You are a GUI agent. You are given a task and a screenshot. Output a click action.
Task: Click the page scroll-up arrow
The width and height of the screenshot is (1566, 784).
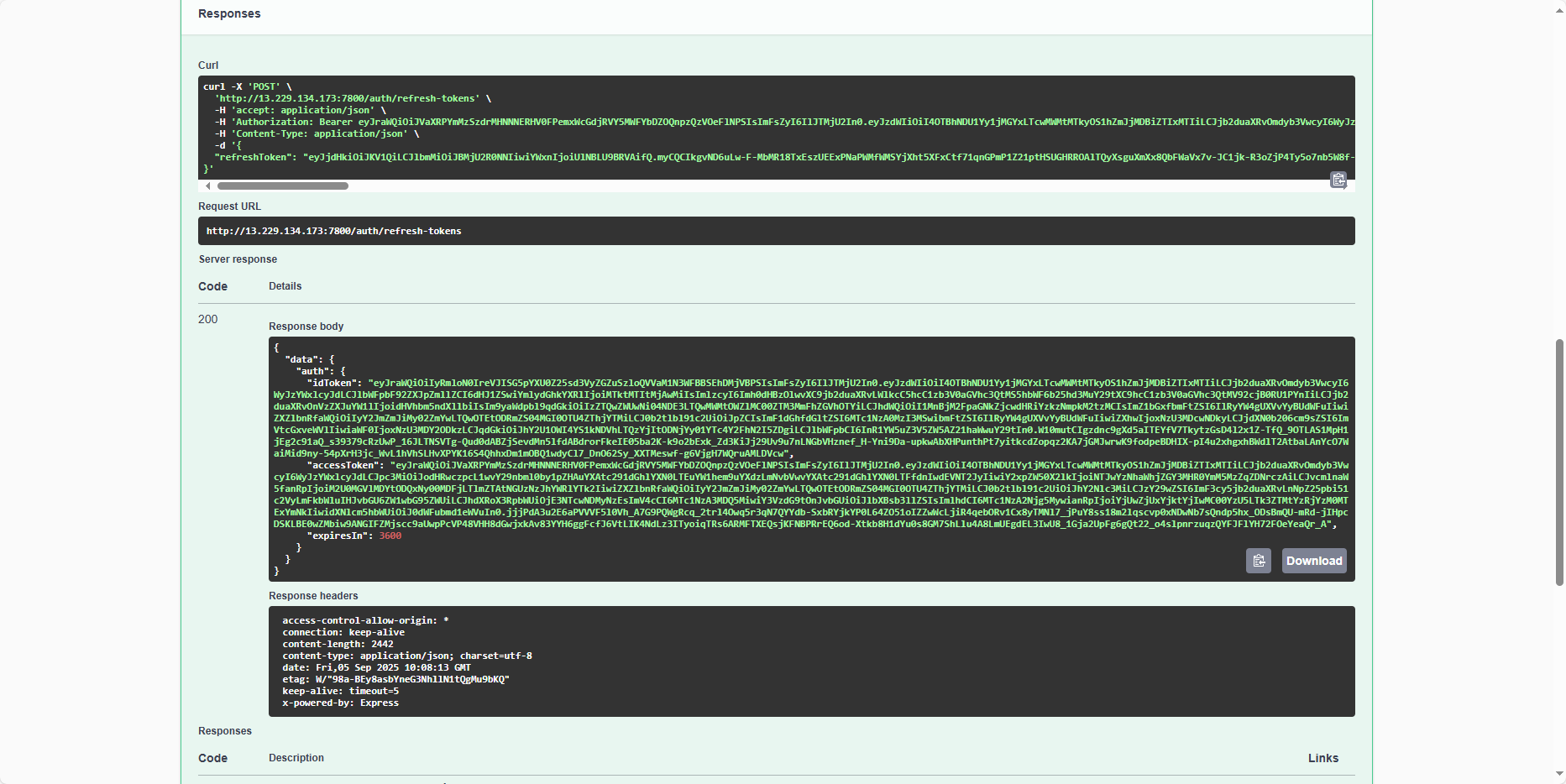point(1559,7)
